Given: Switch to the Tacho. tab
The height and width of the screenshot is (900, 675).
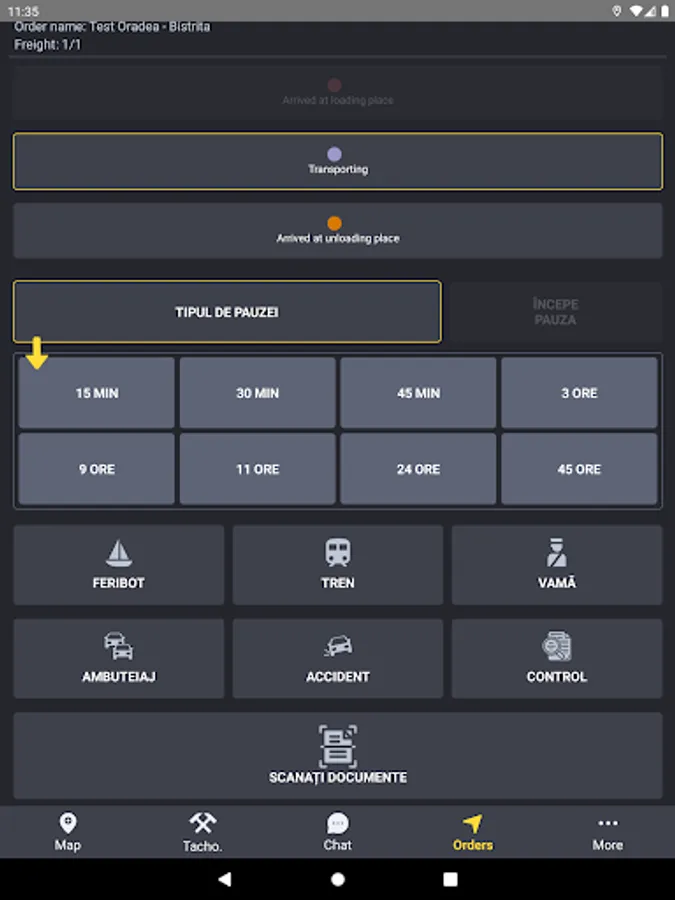Looking at the screenshot, I should [203, 832].
